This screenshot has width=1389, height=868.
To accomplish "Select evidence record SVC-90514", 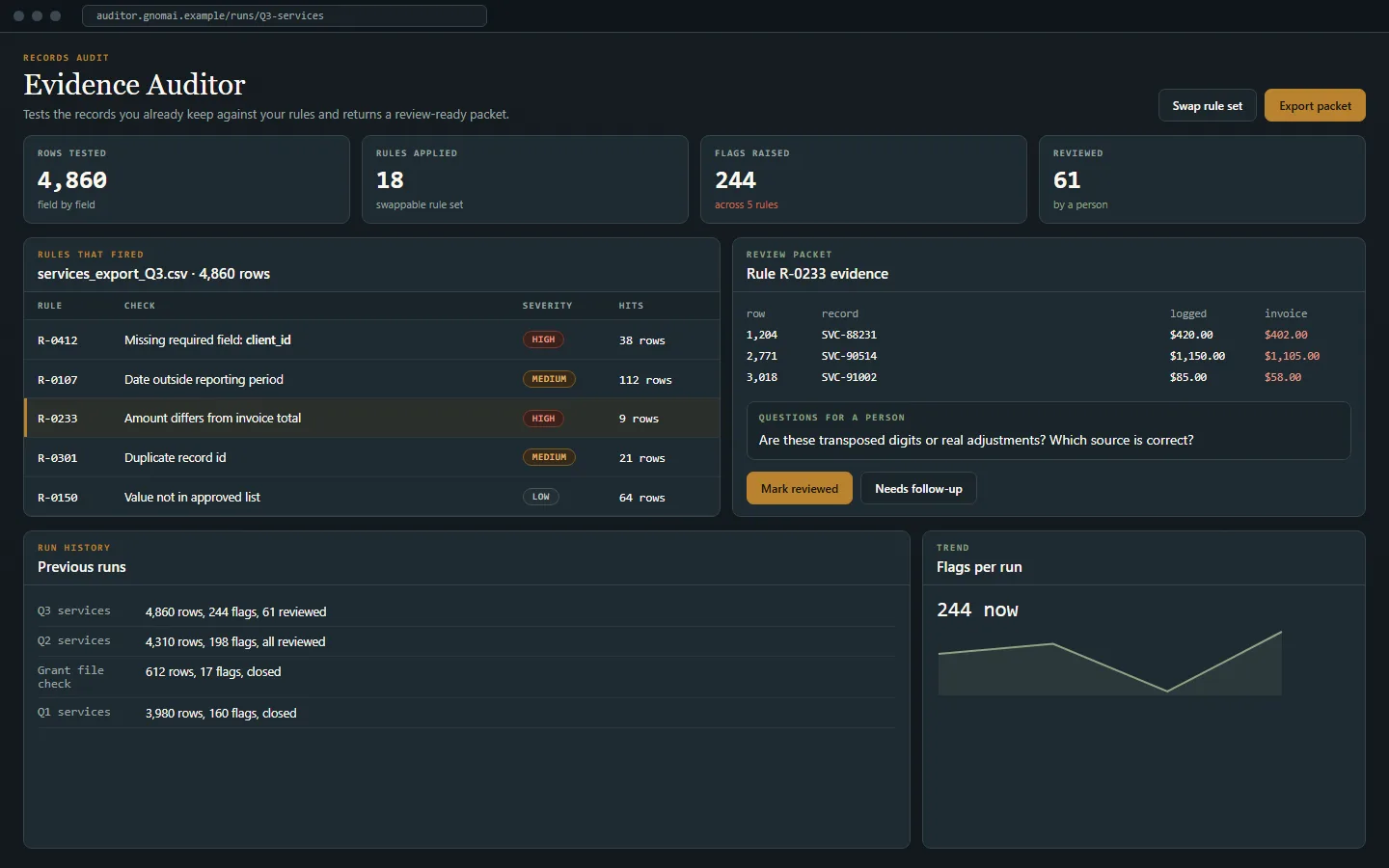I will 849,356.
